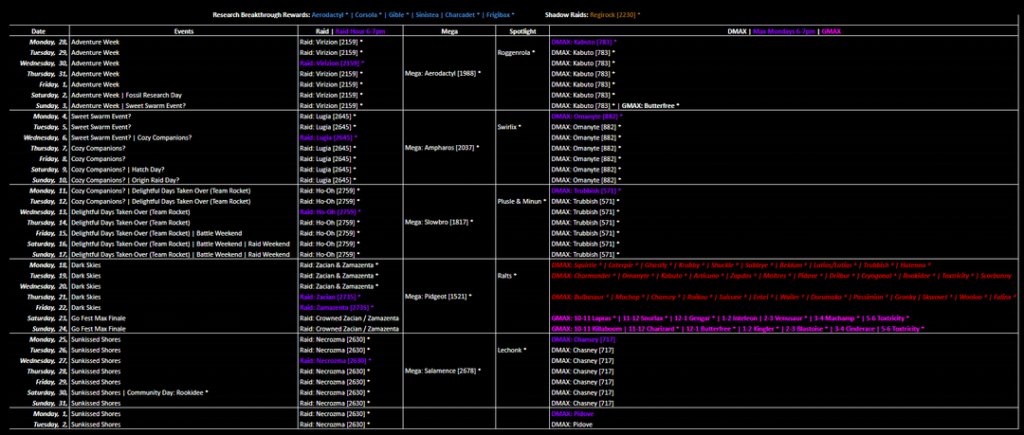Click red 'DMAX: Charmander' row on Tuesday 19
This screenshot has width=1024, height=435.
point(783,276)
